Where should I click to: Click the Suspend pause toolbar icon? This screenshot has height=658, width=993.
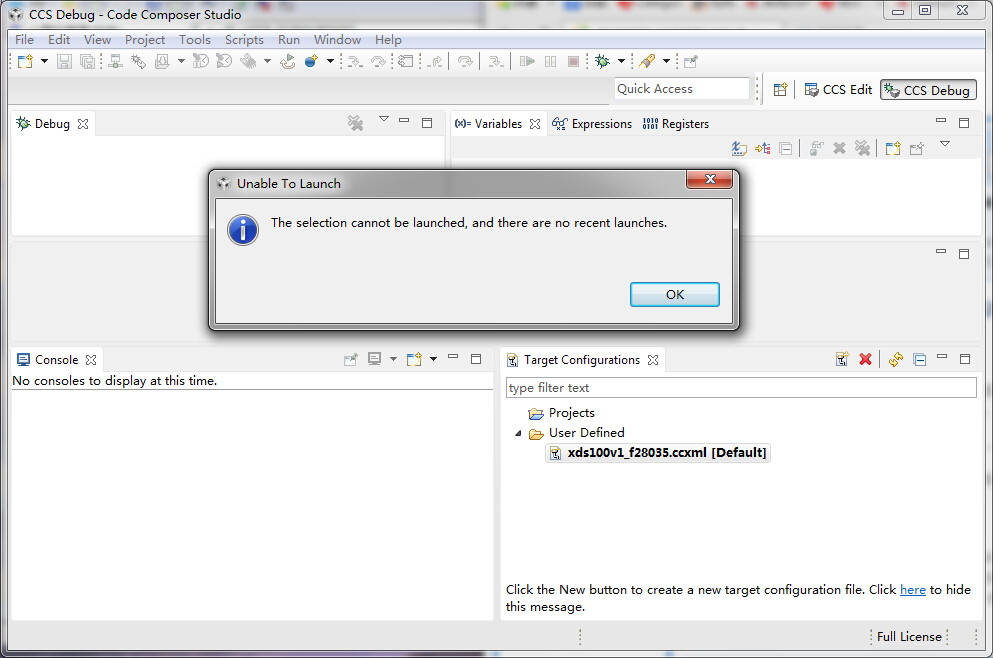550,61
